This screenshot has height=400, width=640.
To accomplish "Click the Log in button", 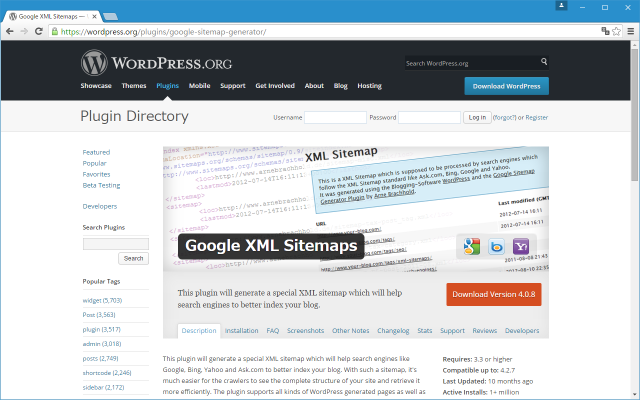I will (x=477, y=118).
